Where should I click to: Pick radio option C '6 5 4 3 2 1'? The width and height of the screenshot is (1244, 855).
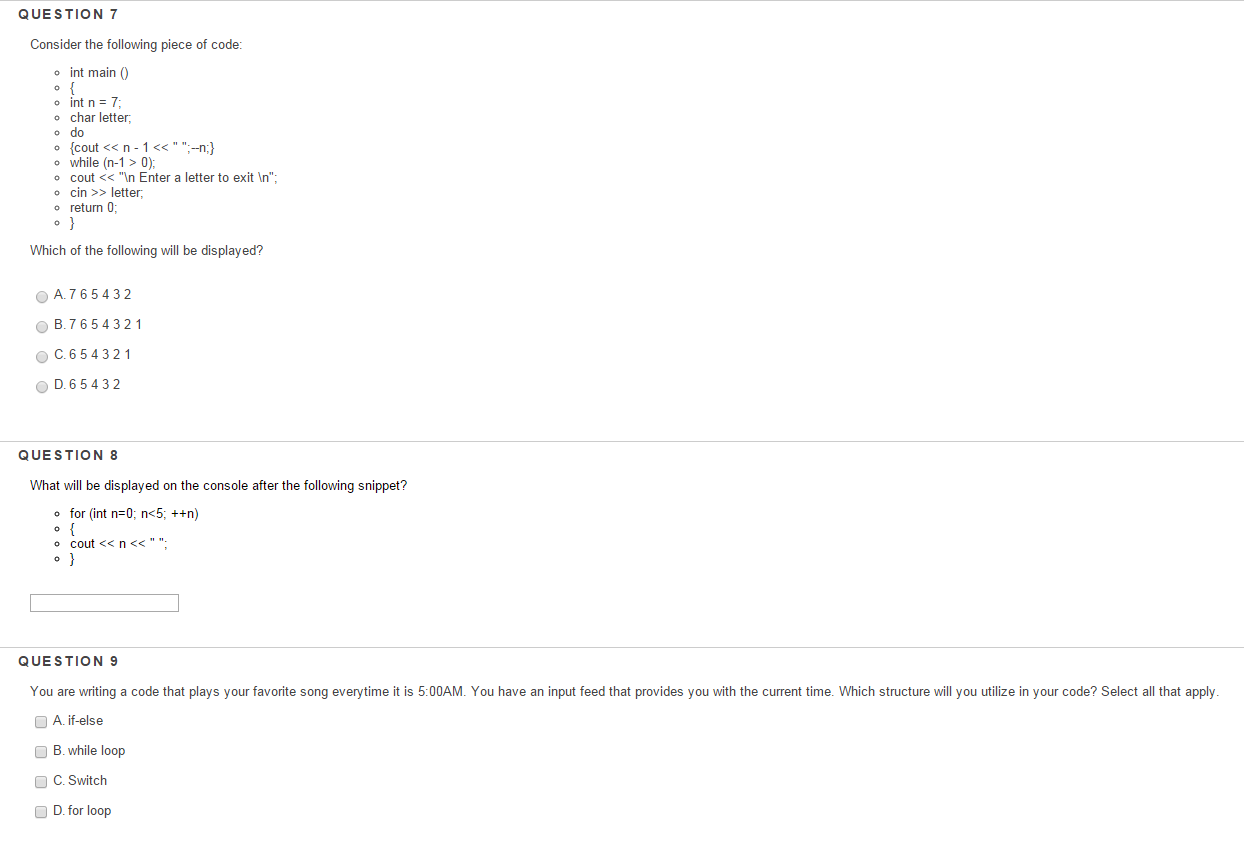(41, 356)
